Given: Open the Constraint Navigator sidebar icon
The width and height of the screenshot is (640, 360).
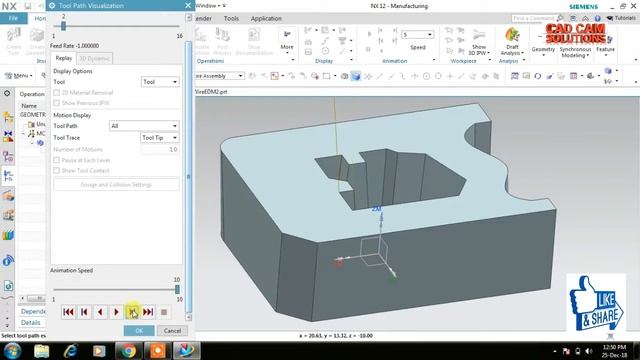Looking at the screenshot, I should 8,136.
